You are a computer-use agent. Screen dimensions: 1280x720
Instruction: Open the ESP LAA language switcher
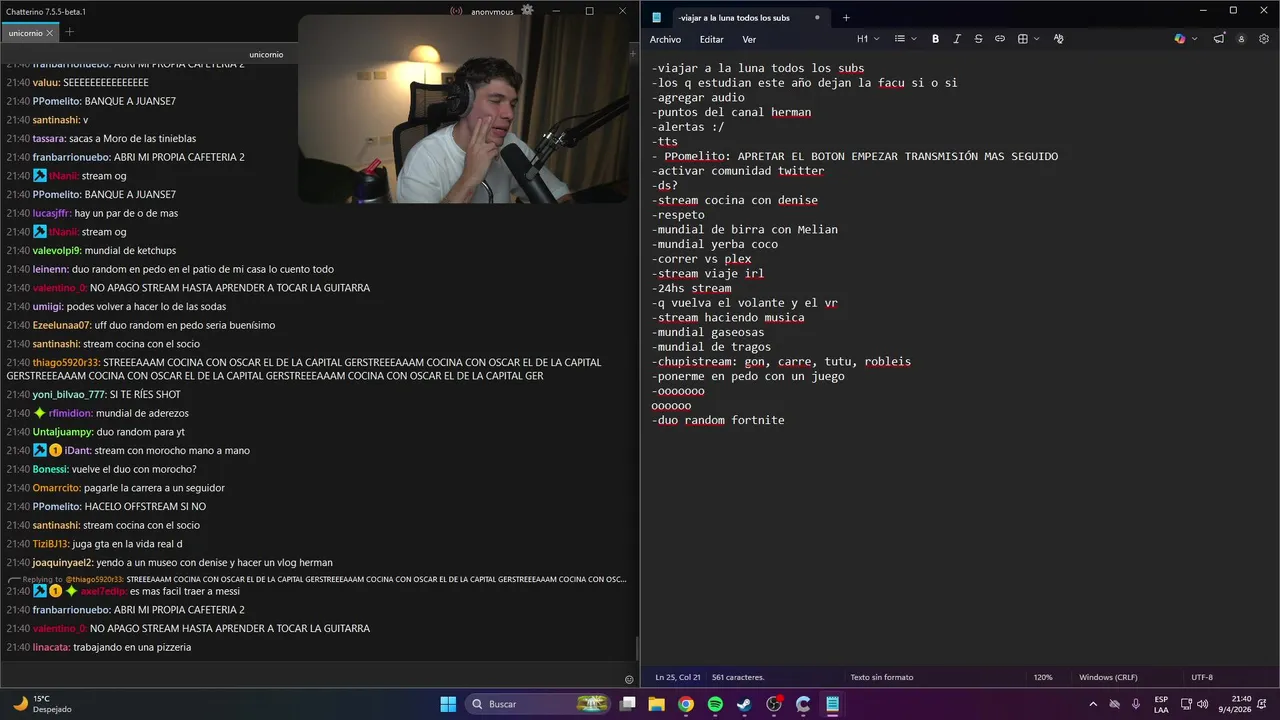click(x=1161, y=704)
